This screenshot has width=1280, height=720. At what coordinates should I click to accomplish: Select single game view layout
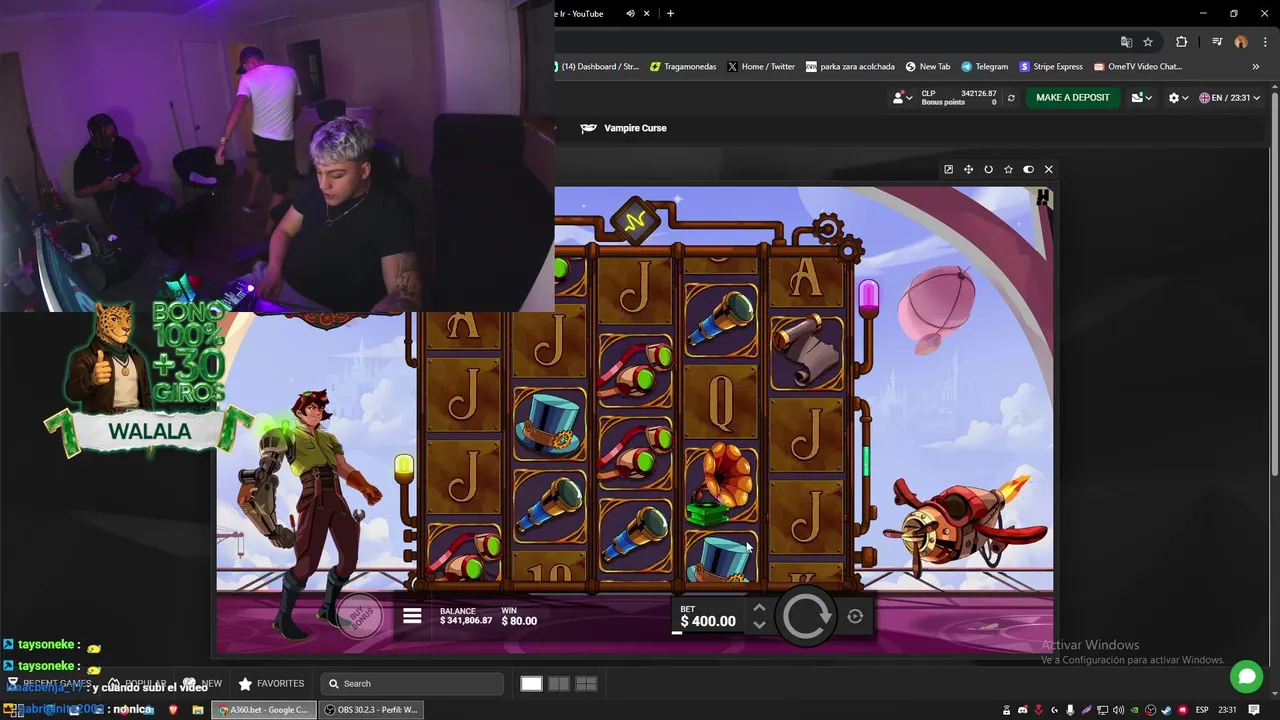pos(531,684)
